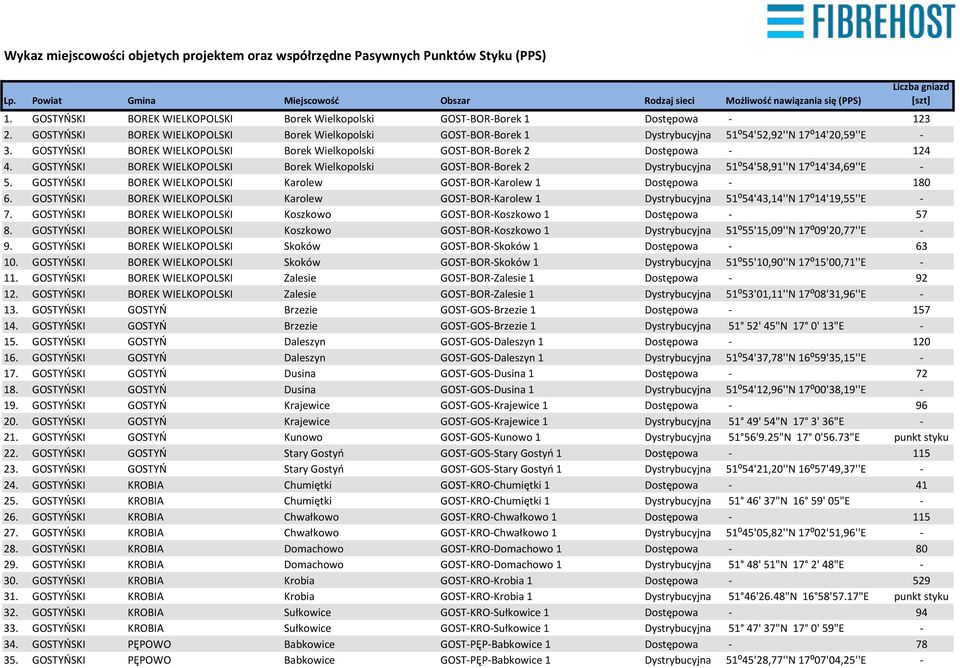Viewport: 960px width, 668px height.
Task: Select coordinates 51°45'28,77''N 17°07'04,25''E
Action: pos(796,660)
